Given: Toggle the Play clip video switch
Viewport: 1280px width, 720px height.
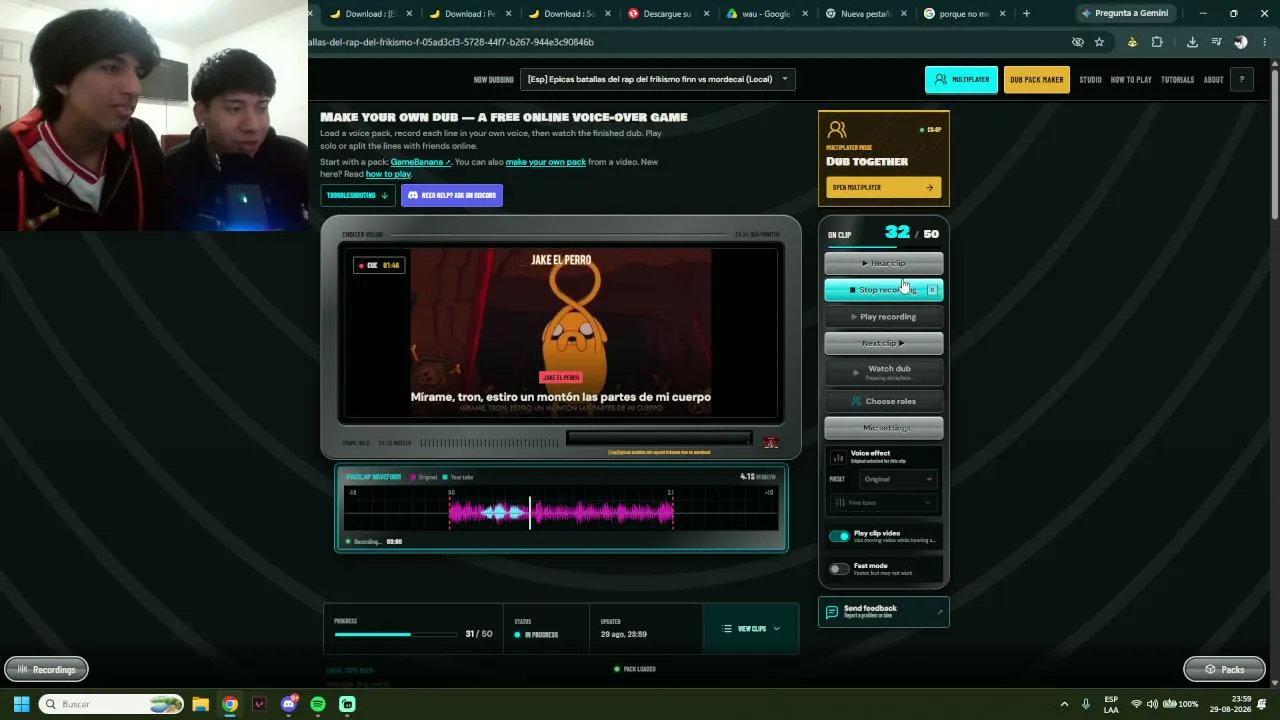Looking at the screenshot, I should coord(839,537).
